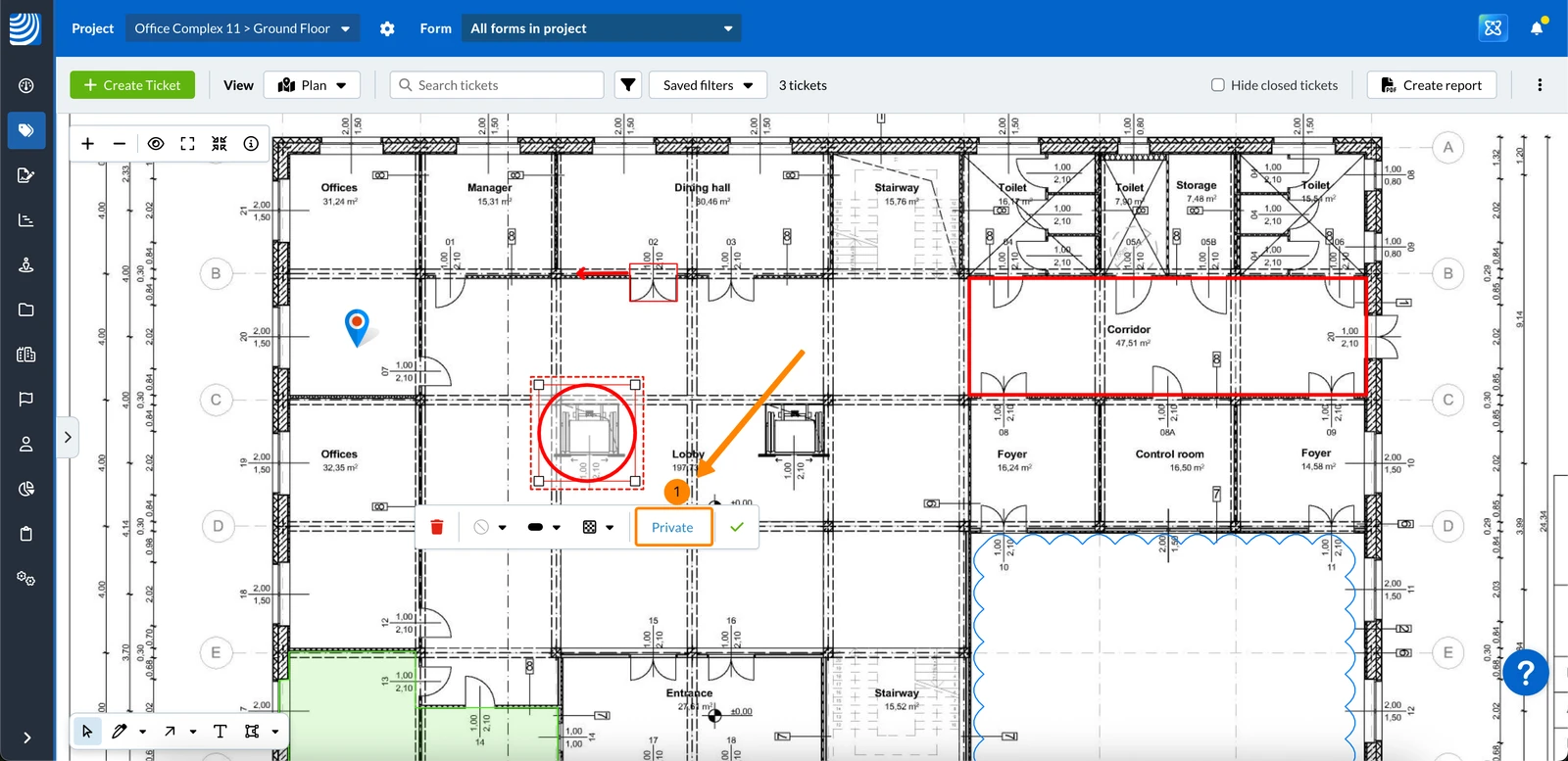Click the Create report button
This screenshot has width=1568, height=761.
click(x=1432, y=85)
